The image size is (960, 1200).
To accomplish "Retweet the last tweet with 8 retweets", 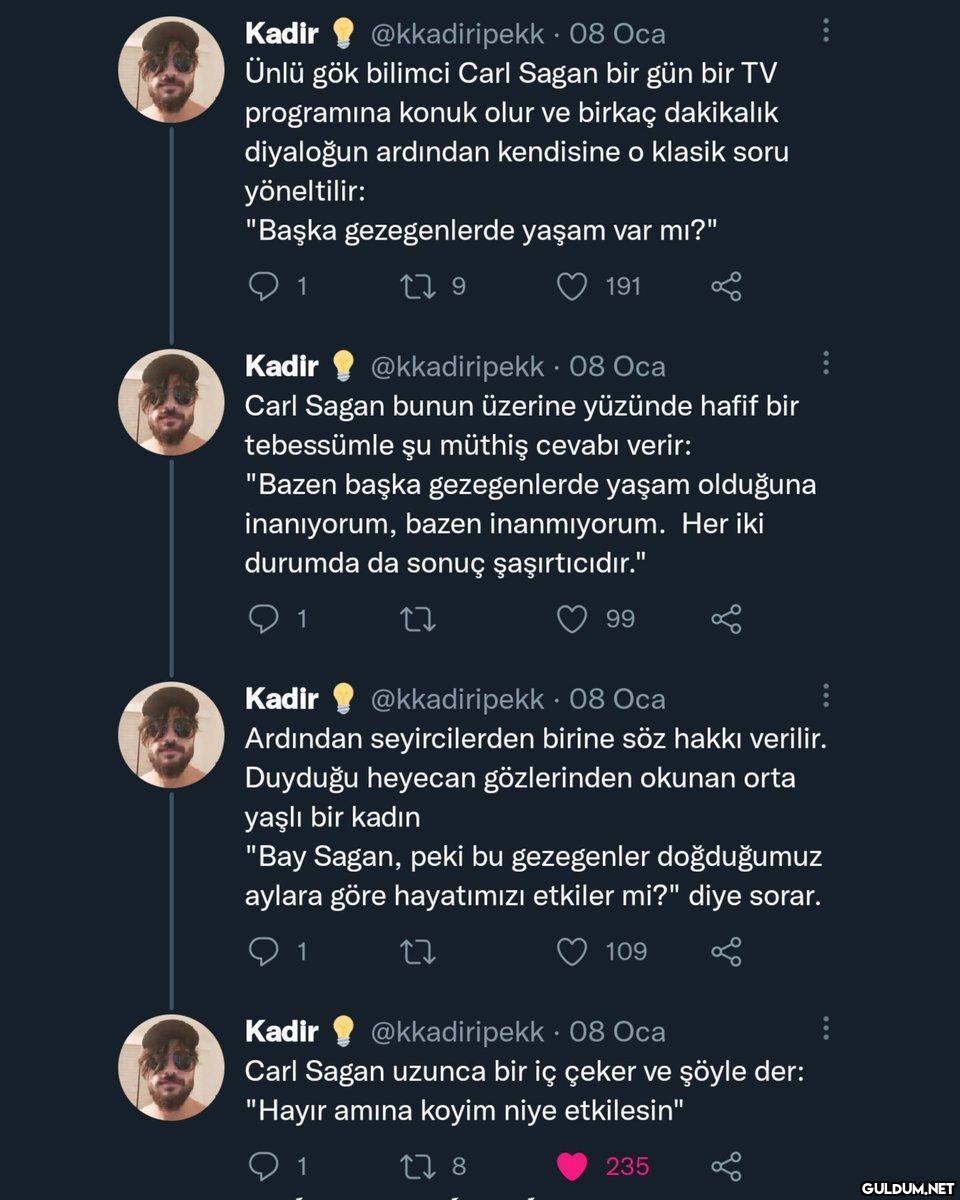I will click(x=415, y=1166).
